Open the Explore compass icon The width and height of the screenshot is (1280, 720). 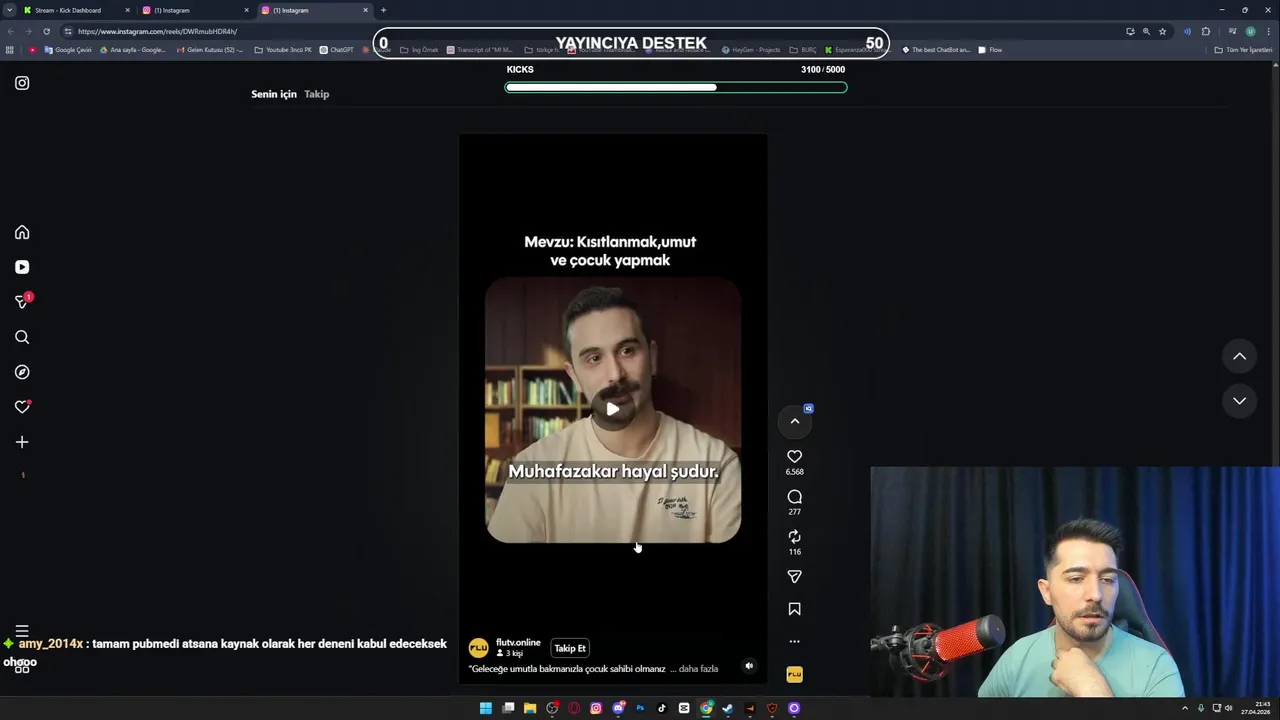pyautogui.click(x=22, y=372)
